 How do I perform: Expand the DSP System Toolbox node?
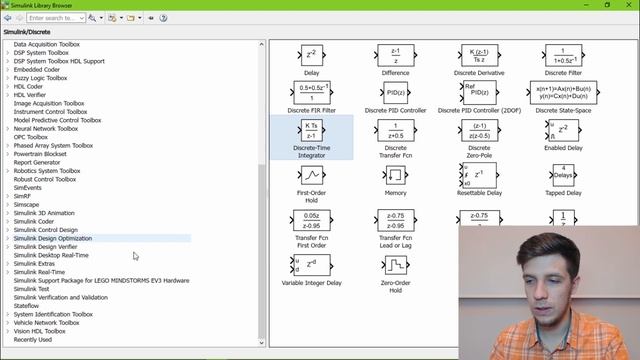click(x=7, y=53)
